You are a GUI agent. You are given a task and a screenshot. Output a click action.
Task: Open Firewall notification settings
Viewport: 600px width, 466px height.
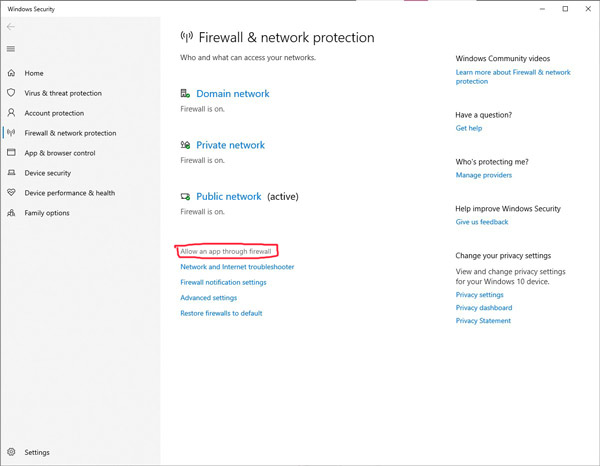click(x=223, y=282)
